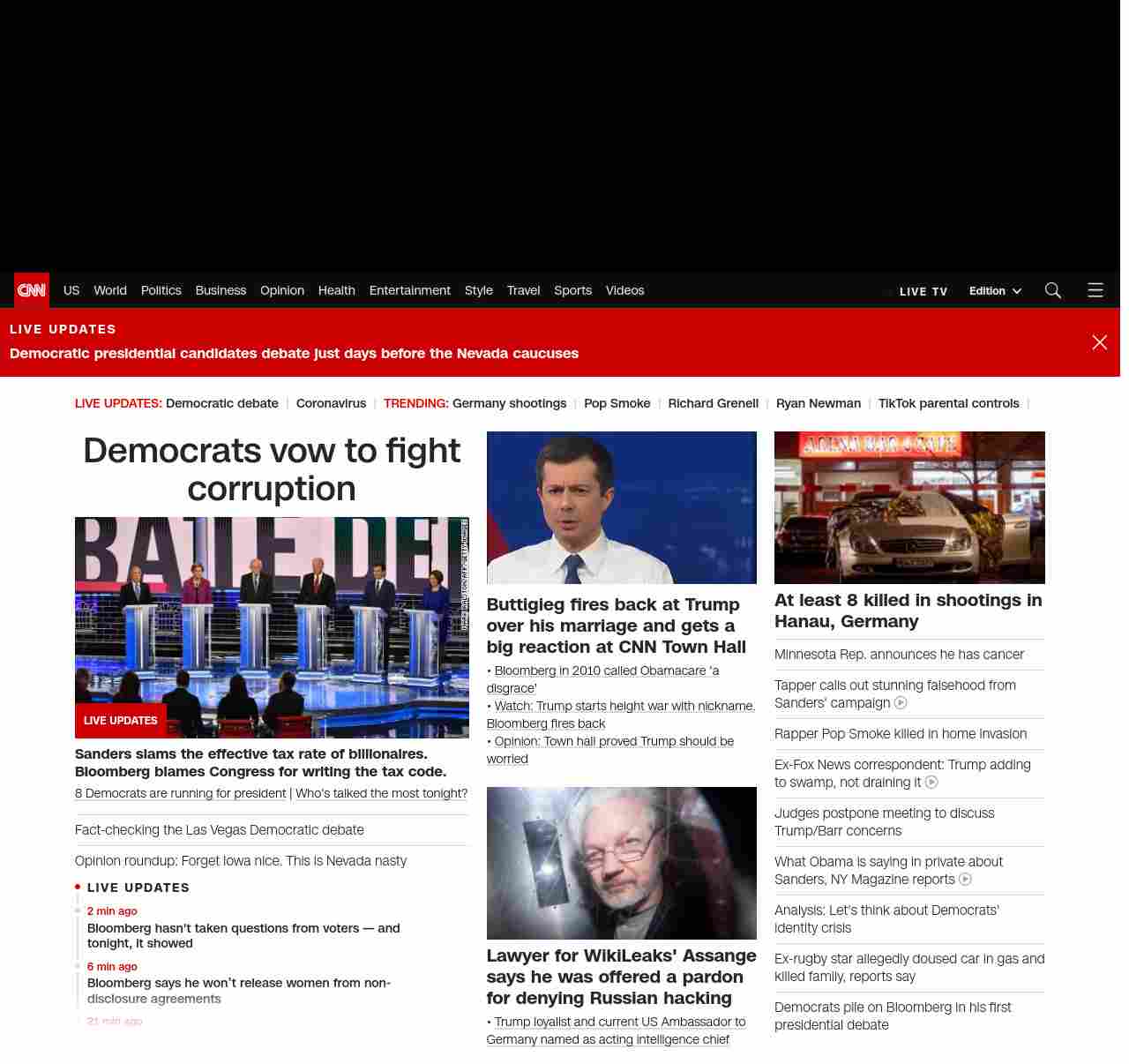1129x1064 pixels.
Task: Open trending topic Pop Smoke
Action: click(617, 403)
